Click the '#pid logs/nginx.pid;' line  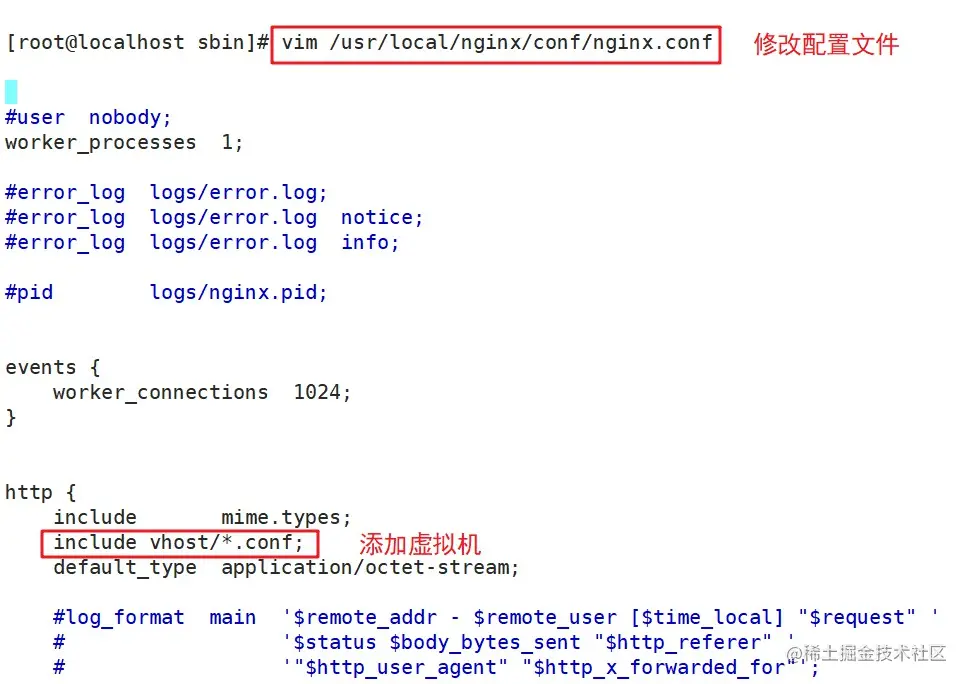[x=166, y=293]
